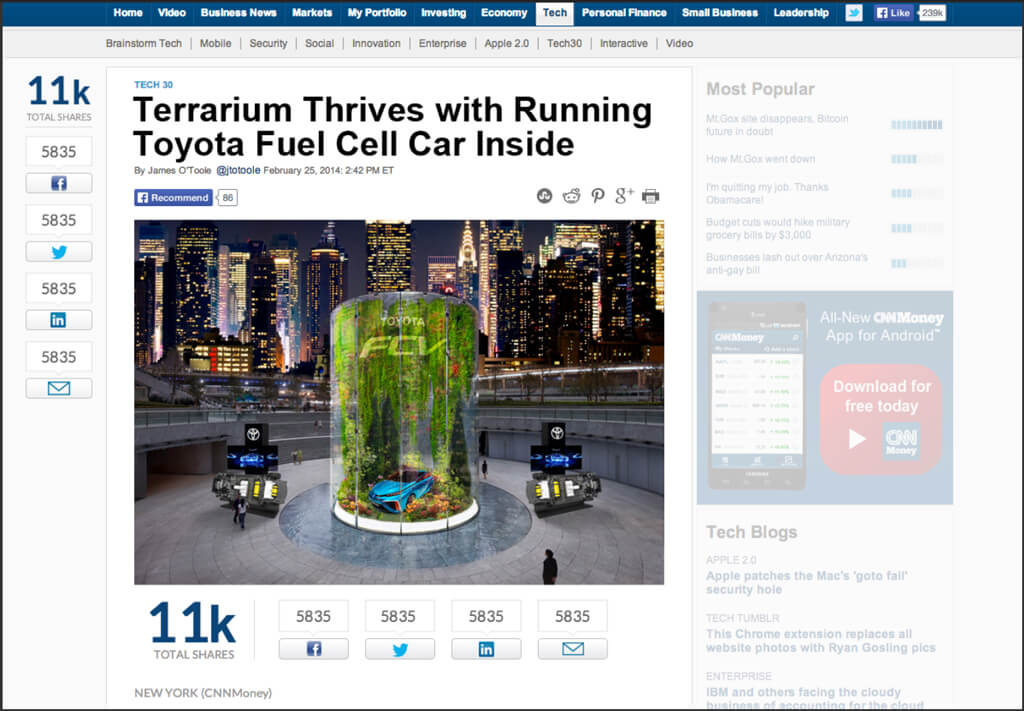Click 'Download for free today' ad button
This screenshot has width=1024, height=711.
[x=882, y=419]
